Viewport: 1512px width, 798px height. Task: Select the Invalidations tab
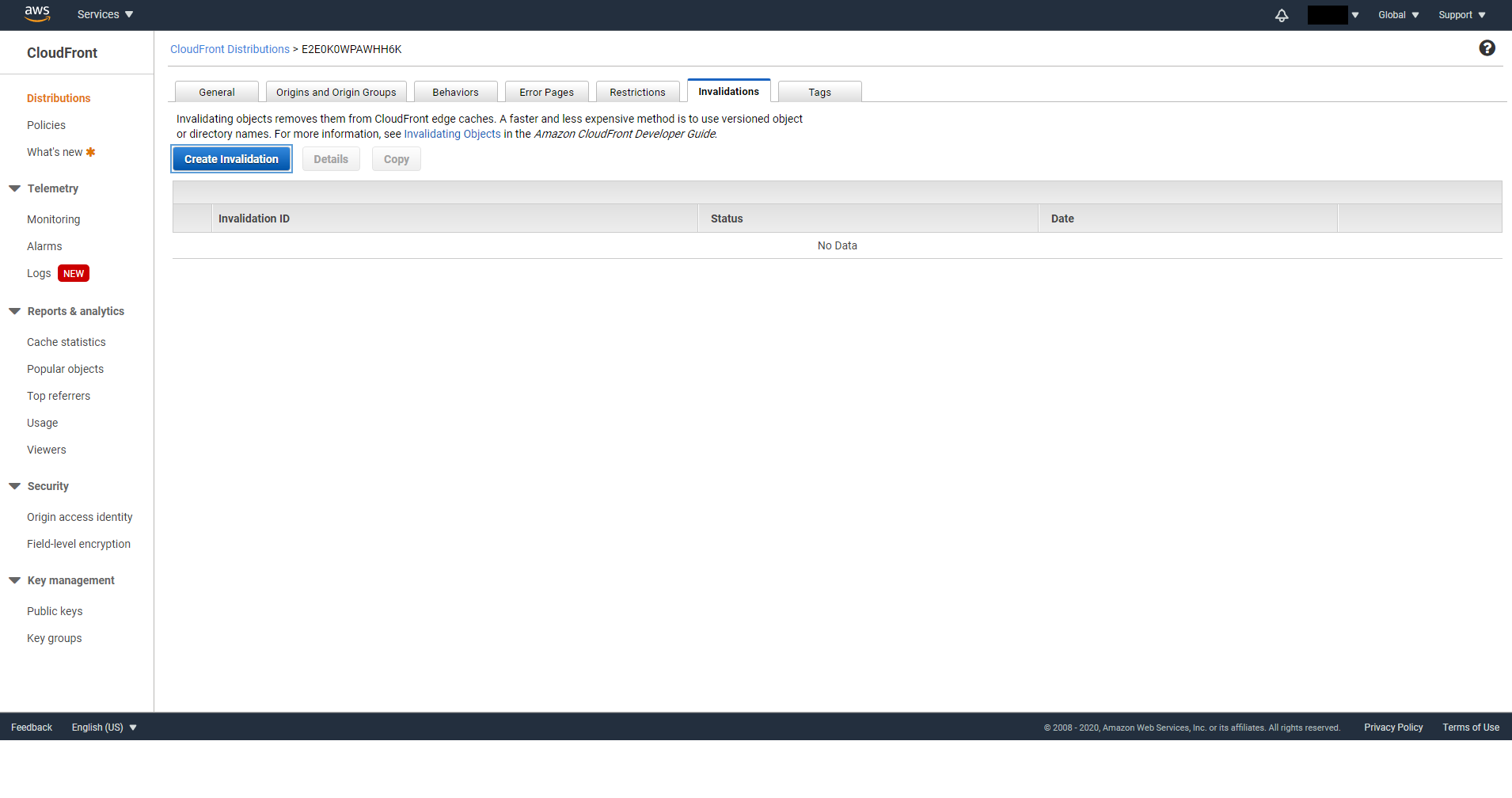pos(729,91)
